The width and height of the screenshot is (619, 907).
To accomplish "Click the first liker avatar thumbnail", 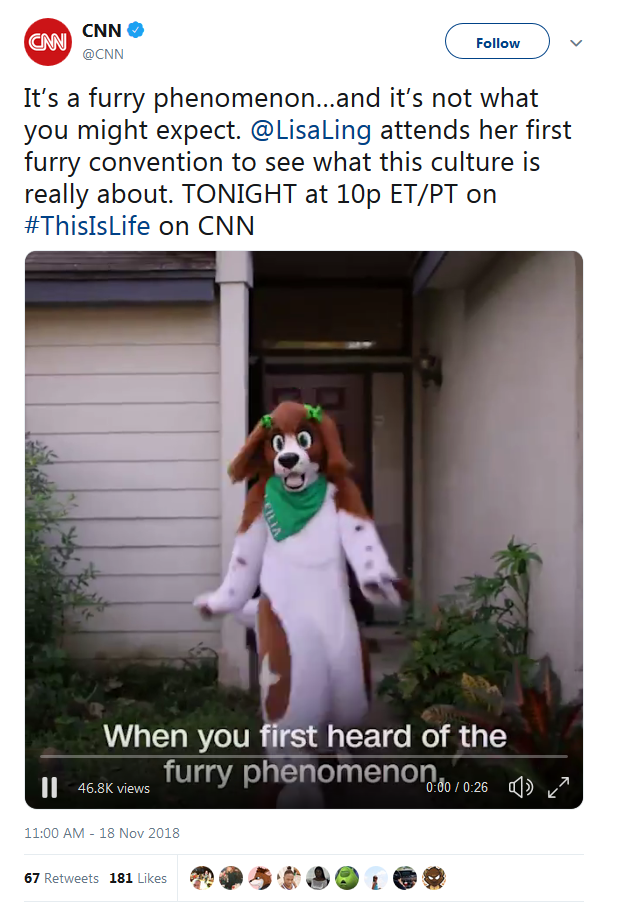I will coord(202,878).
